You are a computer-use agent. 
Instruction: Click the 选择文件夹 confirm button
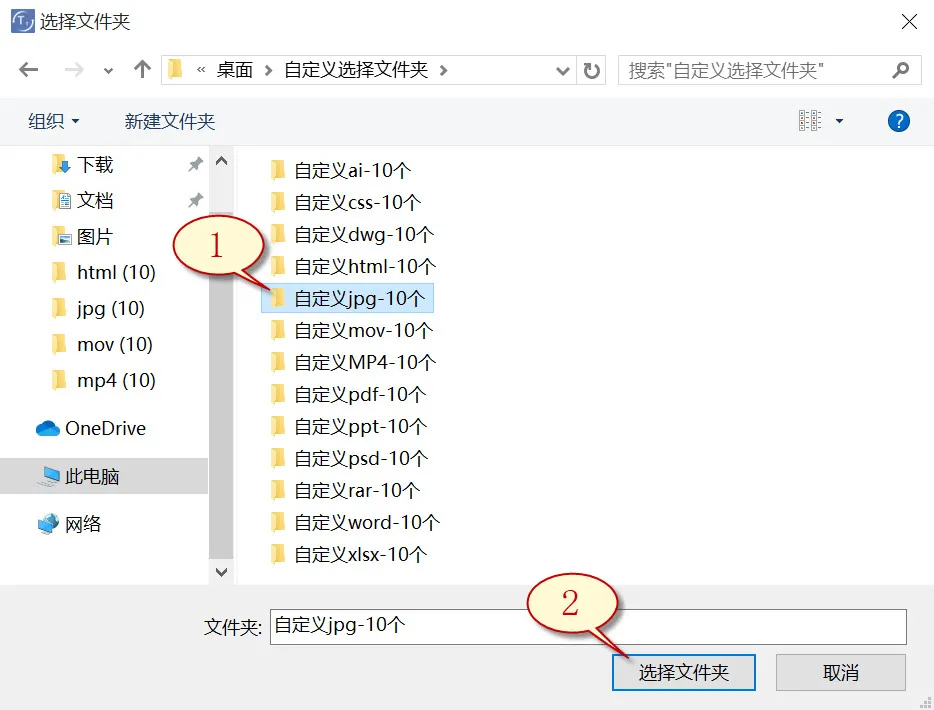[683, 672]
